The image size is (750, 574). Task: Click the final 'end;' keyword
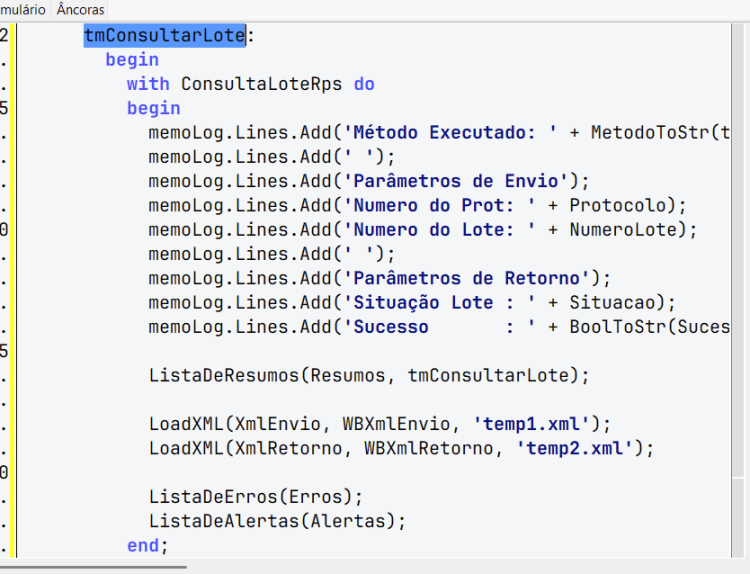pyautogui.click(x=147, y=546)
